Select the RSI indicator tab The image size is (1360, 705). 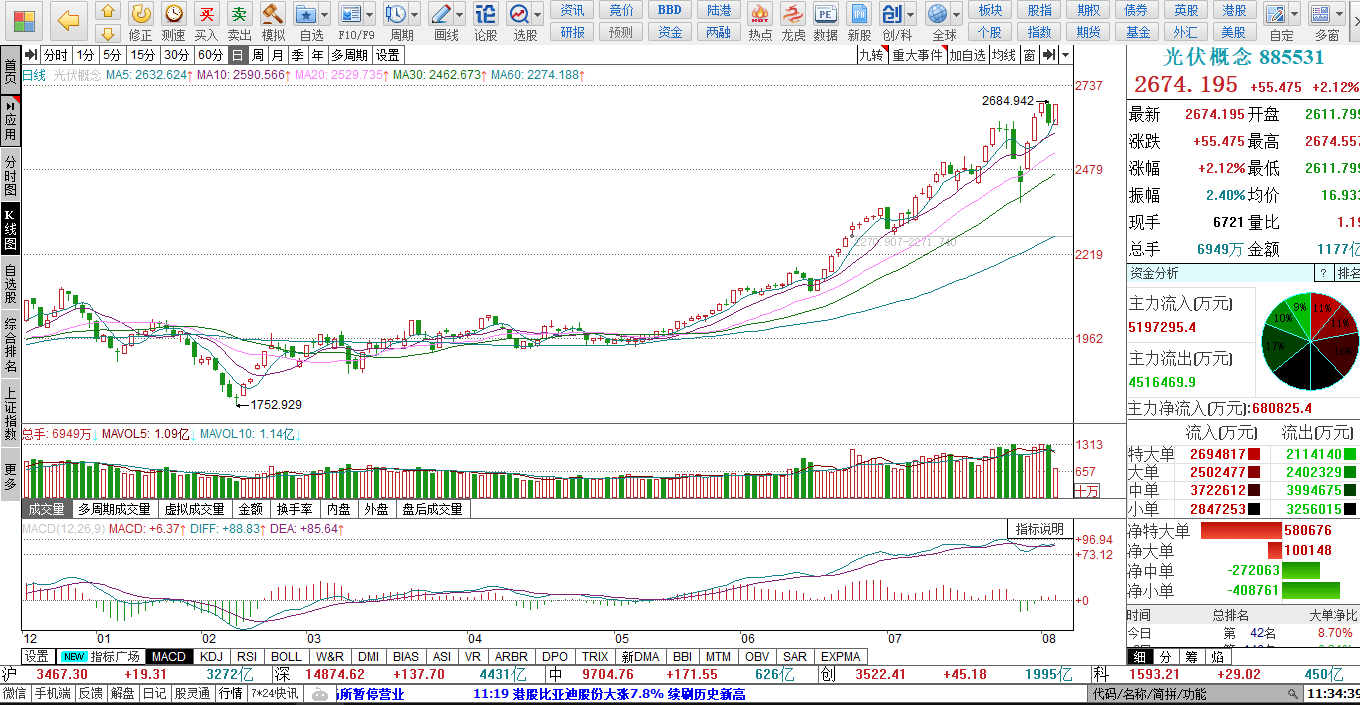click(247, 657)
